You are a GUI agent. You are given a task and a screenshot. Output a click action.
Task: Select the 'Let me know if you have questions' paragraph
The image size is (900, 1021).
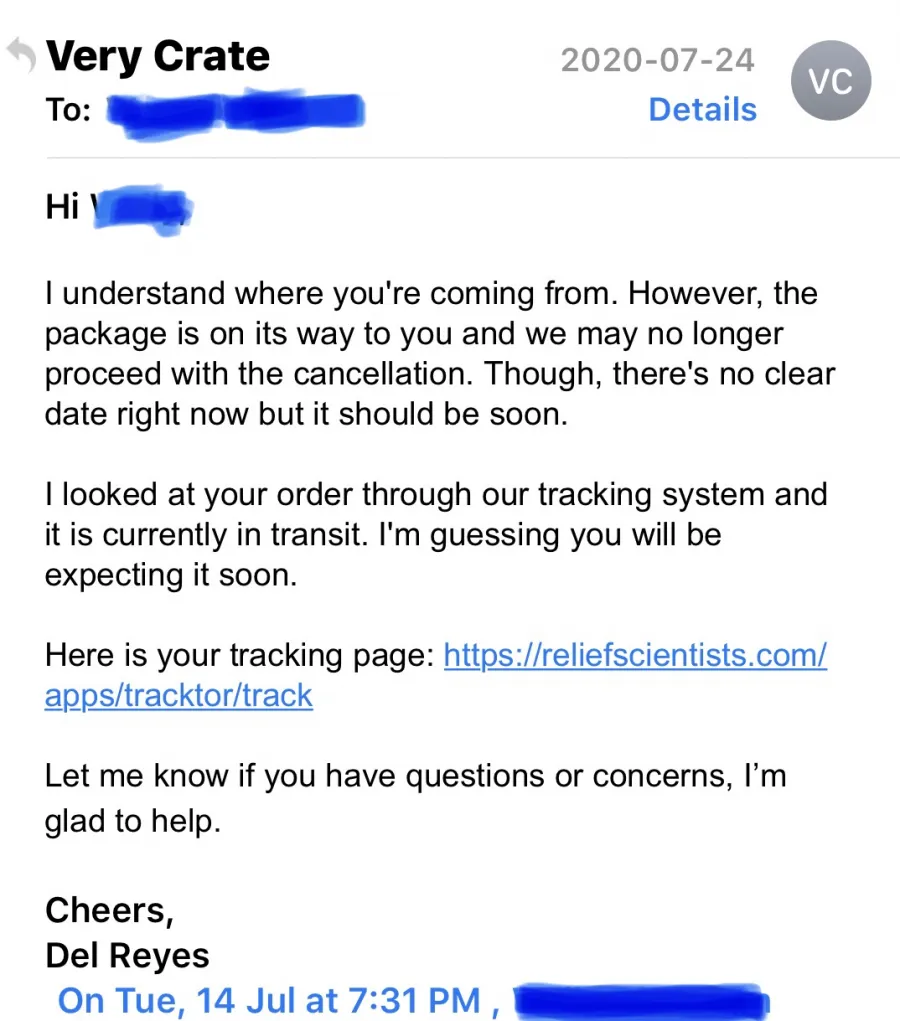click(x=415, y=798)
